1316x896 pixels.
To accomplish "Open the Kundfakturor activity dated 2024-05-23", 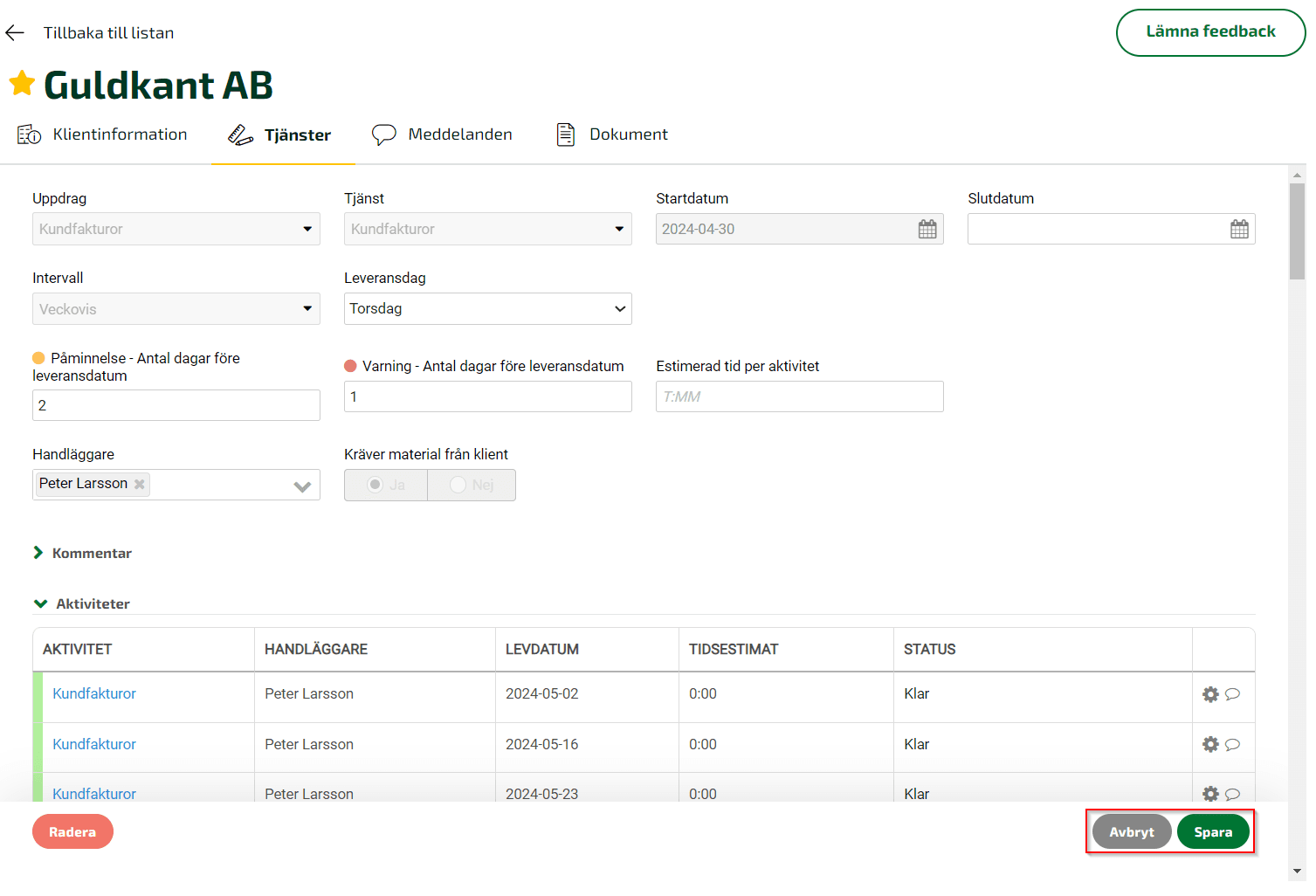I will [94, 793].
